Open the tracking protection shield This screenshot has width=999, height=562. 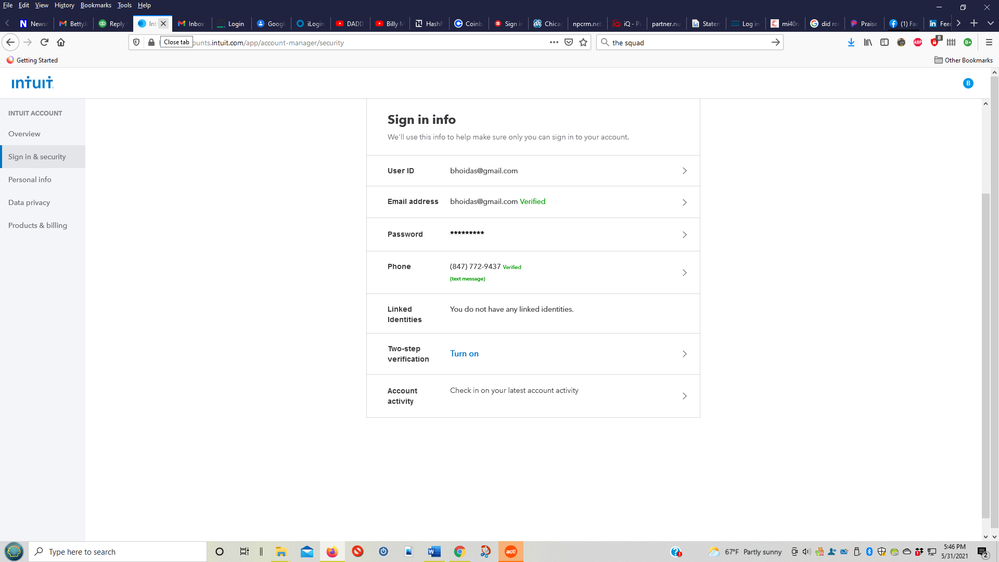click(x=136, y=42)
